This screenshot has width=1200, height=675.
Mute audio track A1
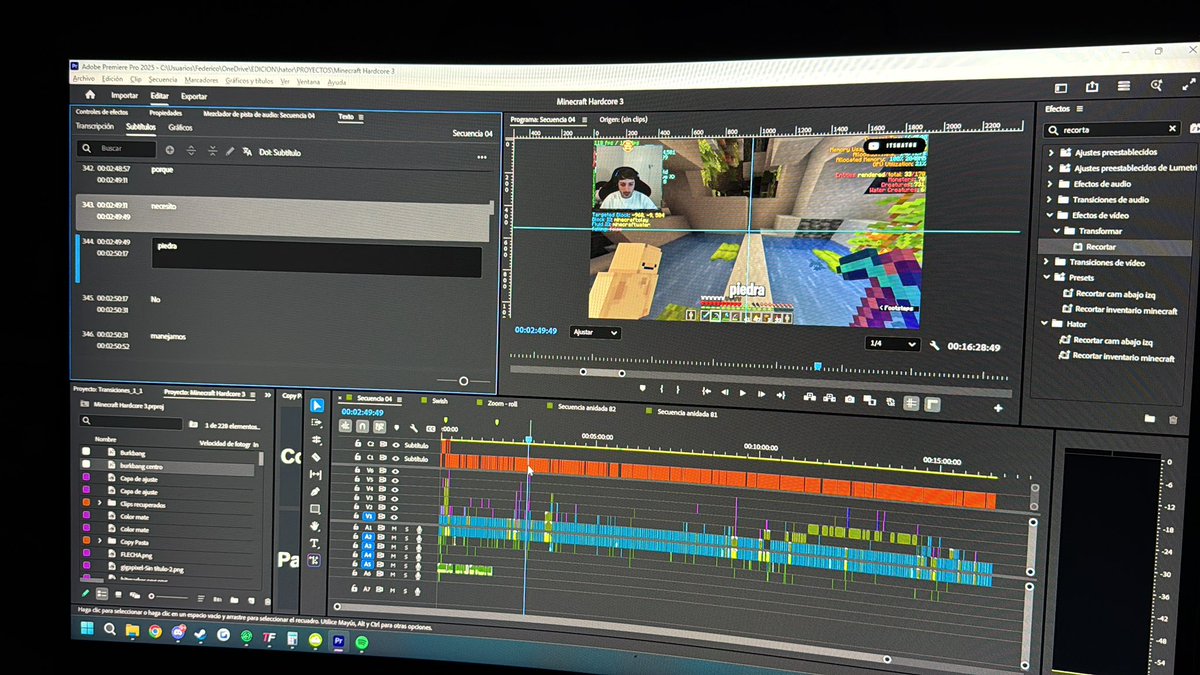pos(394,528)
